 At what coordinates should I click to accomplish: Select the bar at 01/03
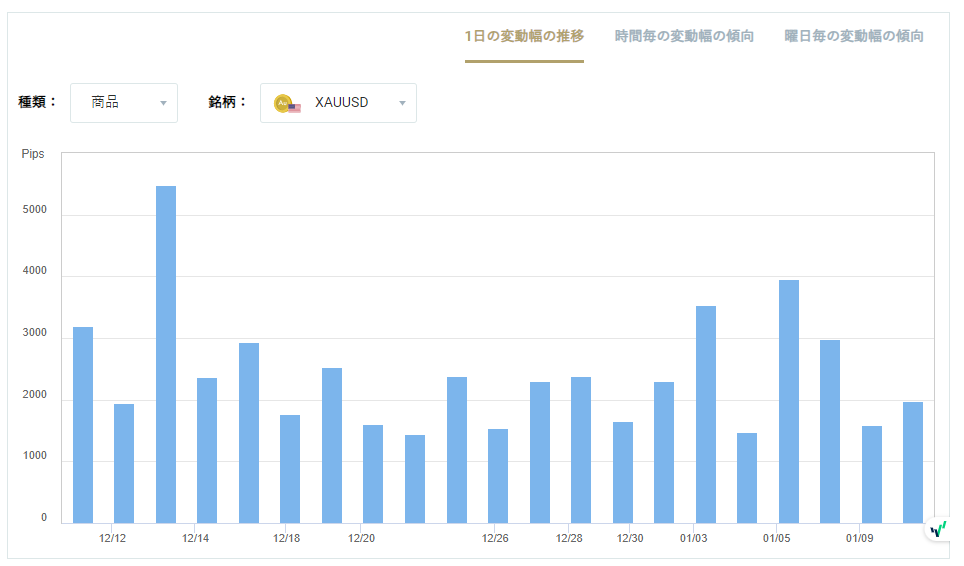(x=706, y=414)
